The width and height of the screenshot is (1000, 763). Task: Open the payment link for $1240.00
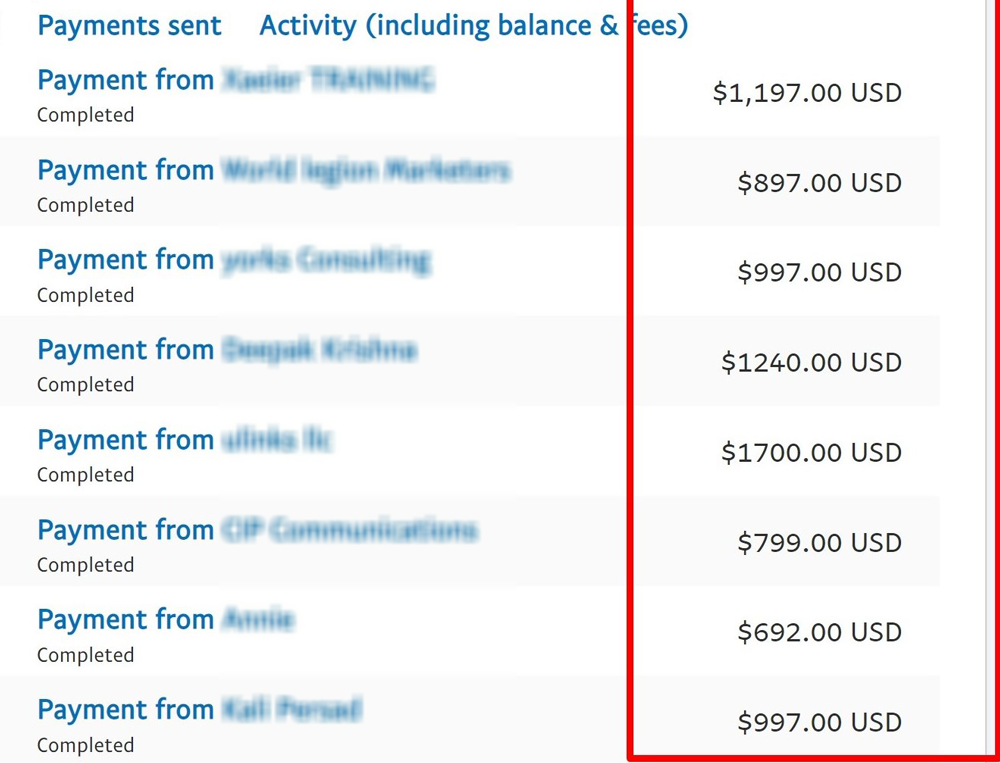(226, 351)
